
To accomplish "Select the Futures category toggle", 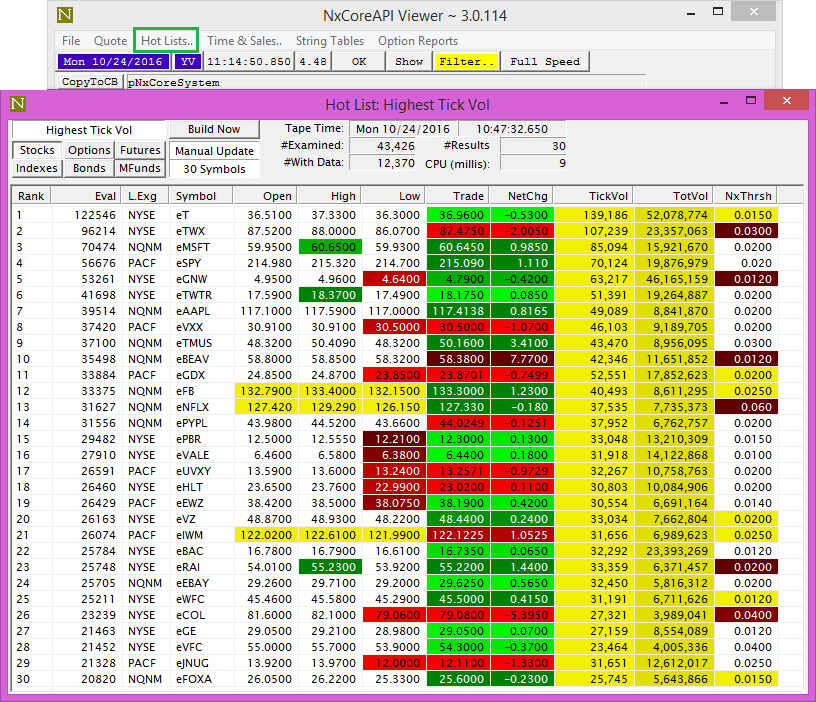I will tap(140, 150).
